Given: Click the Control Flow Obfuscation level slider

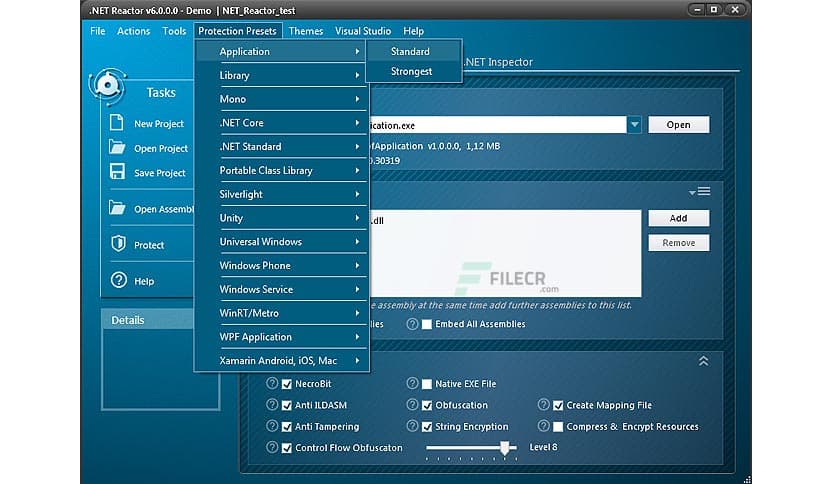Looking at the screenshot, I should (x=506, y=448).
